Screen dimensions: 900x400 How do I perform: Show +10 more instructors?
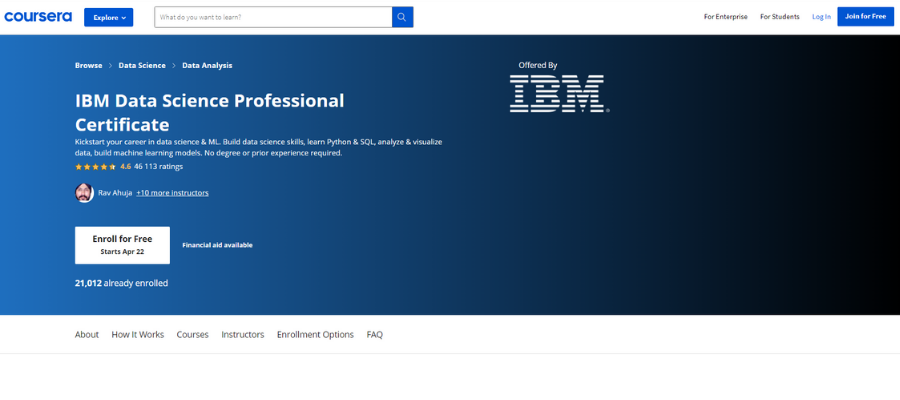[172, 193]
